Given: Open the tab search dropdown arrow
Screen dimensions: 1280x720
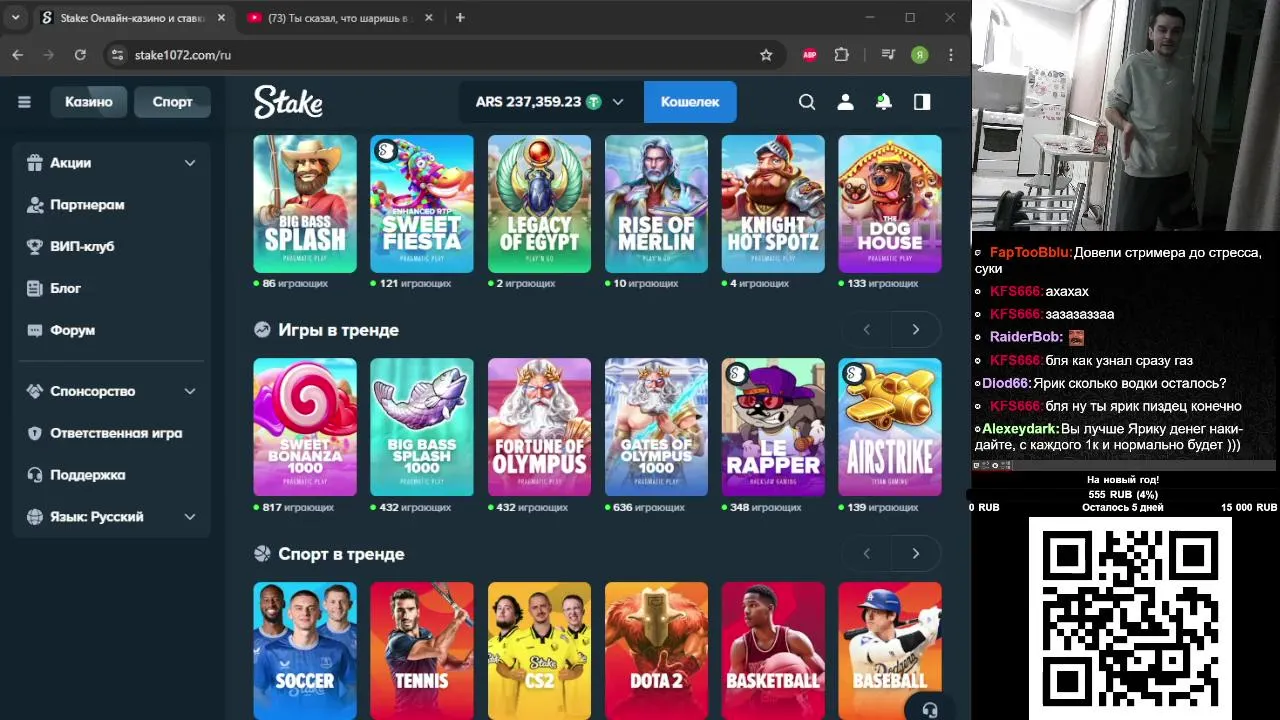Looking at the screenshot, I should 15,17.
